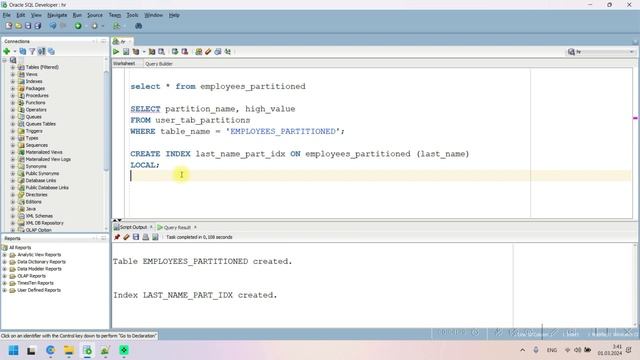Click the word employees_partitioned in first select statement
This screenshot has height=360, width=640.
click(253, 87)
